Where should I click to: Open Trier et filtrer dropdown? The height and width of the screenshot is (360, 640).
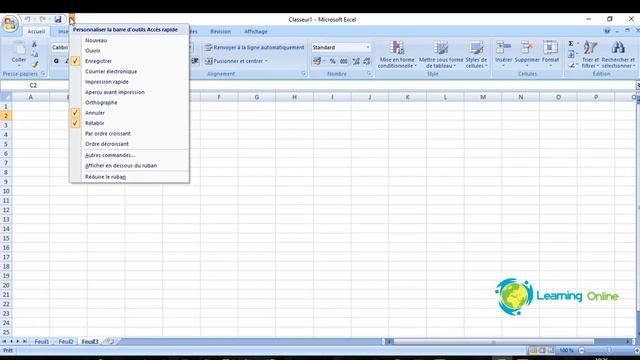click(x=590, y=55)
